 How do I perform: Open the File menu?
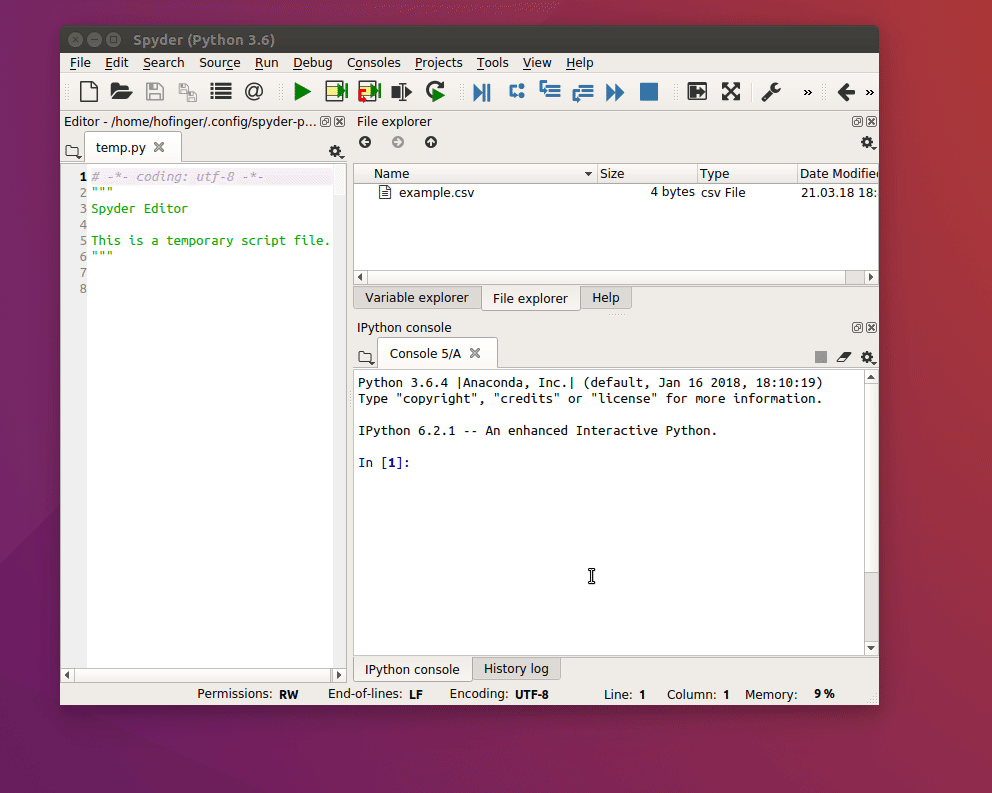(80, 63)
